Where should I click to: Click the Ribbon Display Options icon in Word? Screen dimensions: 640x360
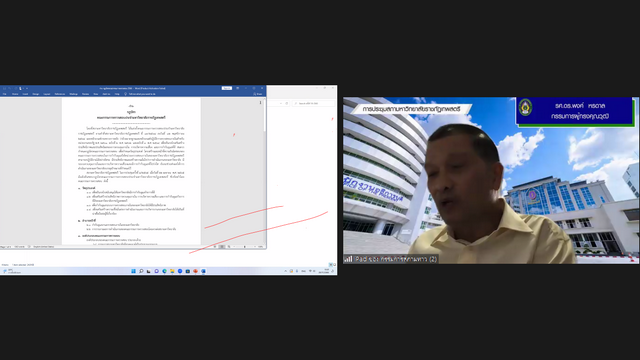(238, 88)
